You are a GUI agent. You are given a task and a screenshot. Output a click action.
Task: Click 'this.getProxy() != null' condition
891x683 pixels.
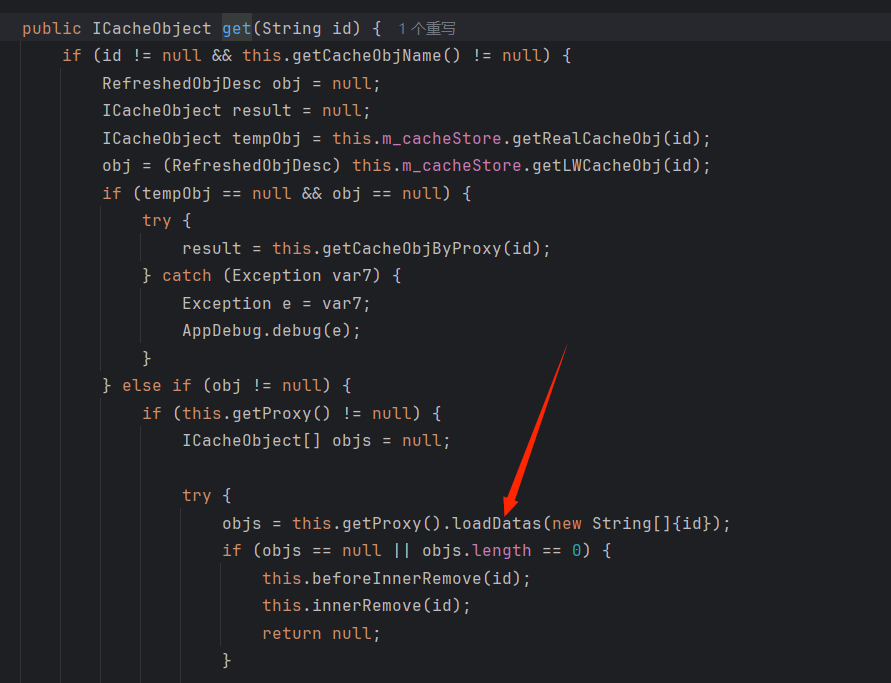pyautogui.click(x=296, y=413)
